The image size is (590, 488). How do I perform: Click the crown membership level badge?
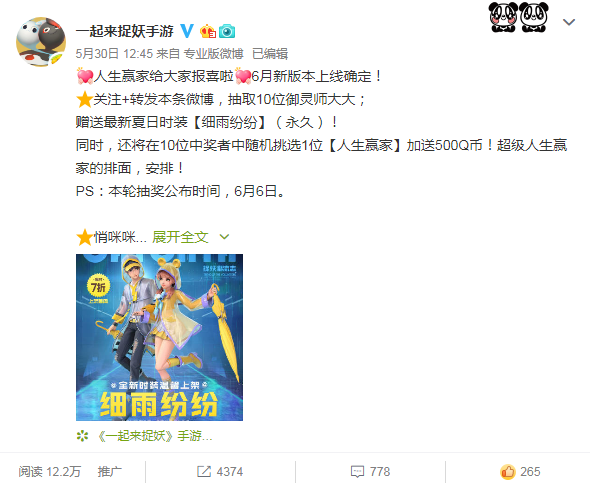(208, 31)
